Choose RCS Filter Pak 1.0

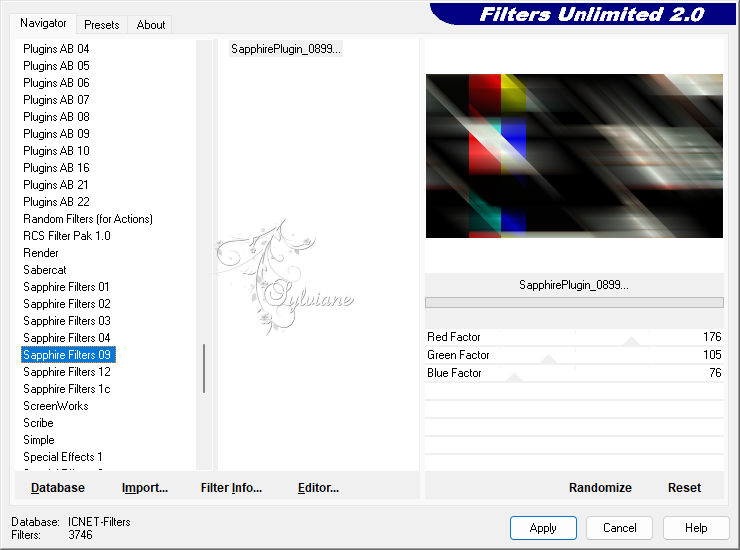67,236
